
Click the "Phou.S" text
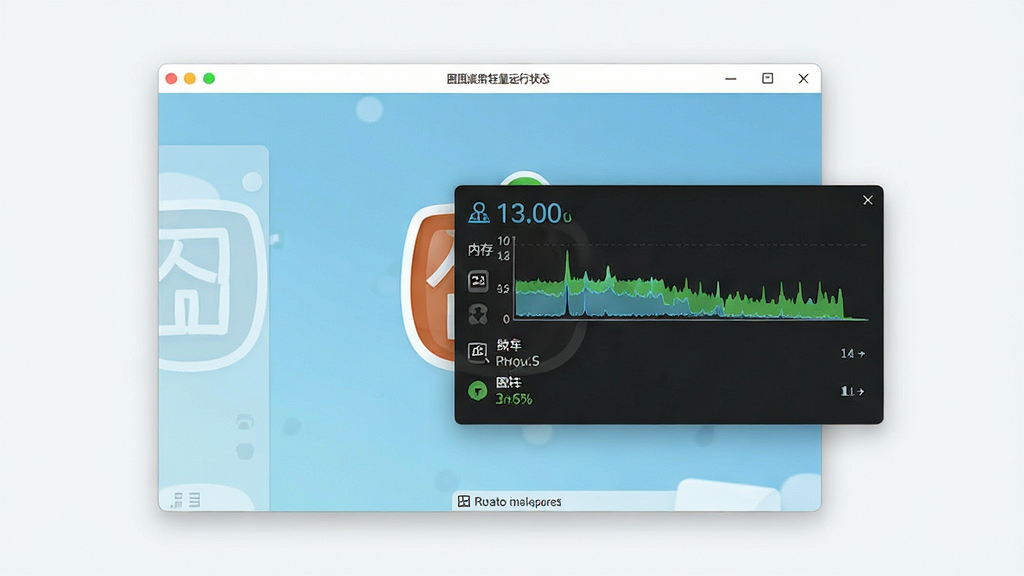[x=517, y=361]
